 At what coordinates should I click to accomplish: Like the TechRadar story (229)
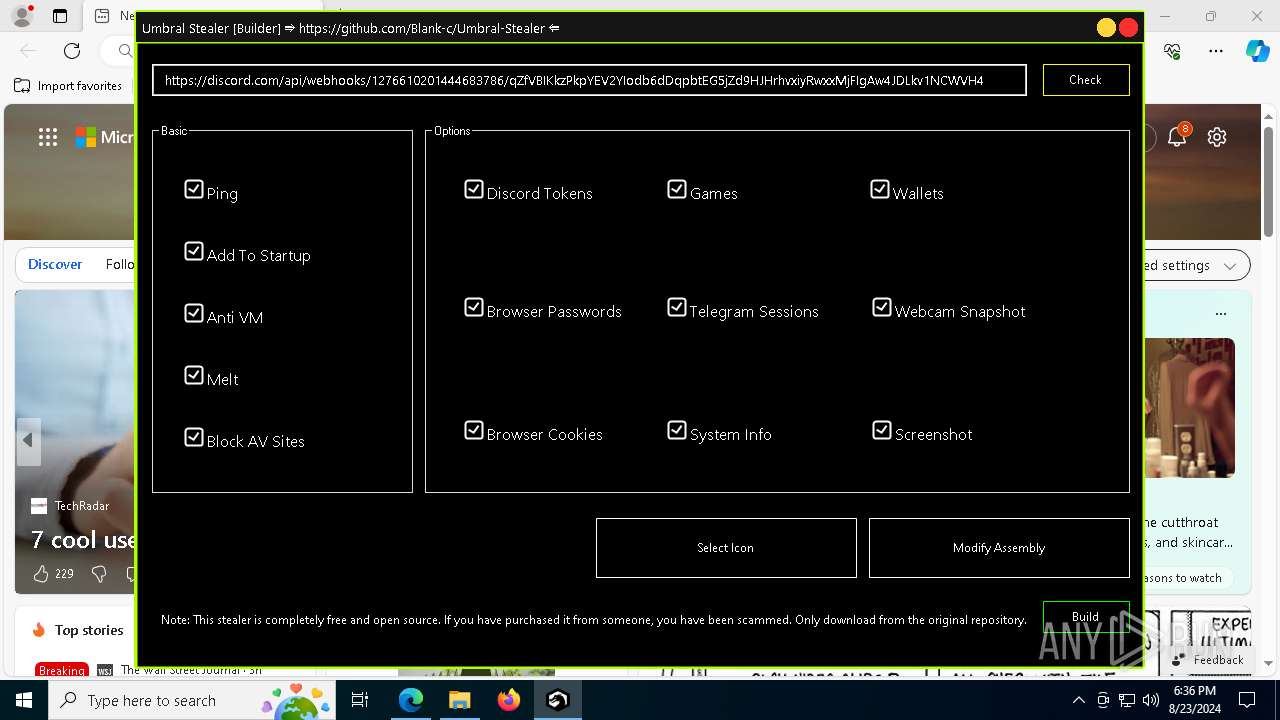[x=54, y=574]
